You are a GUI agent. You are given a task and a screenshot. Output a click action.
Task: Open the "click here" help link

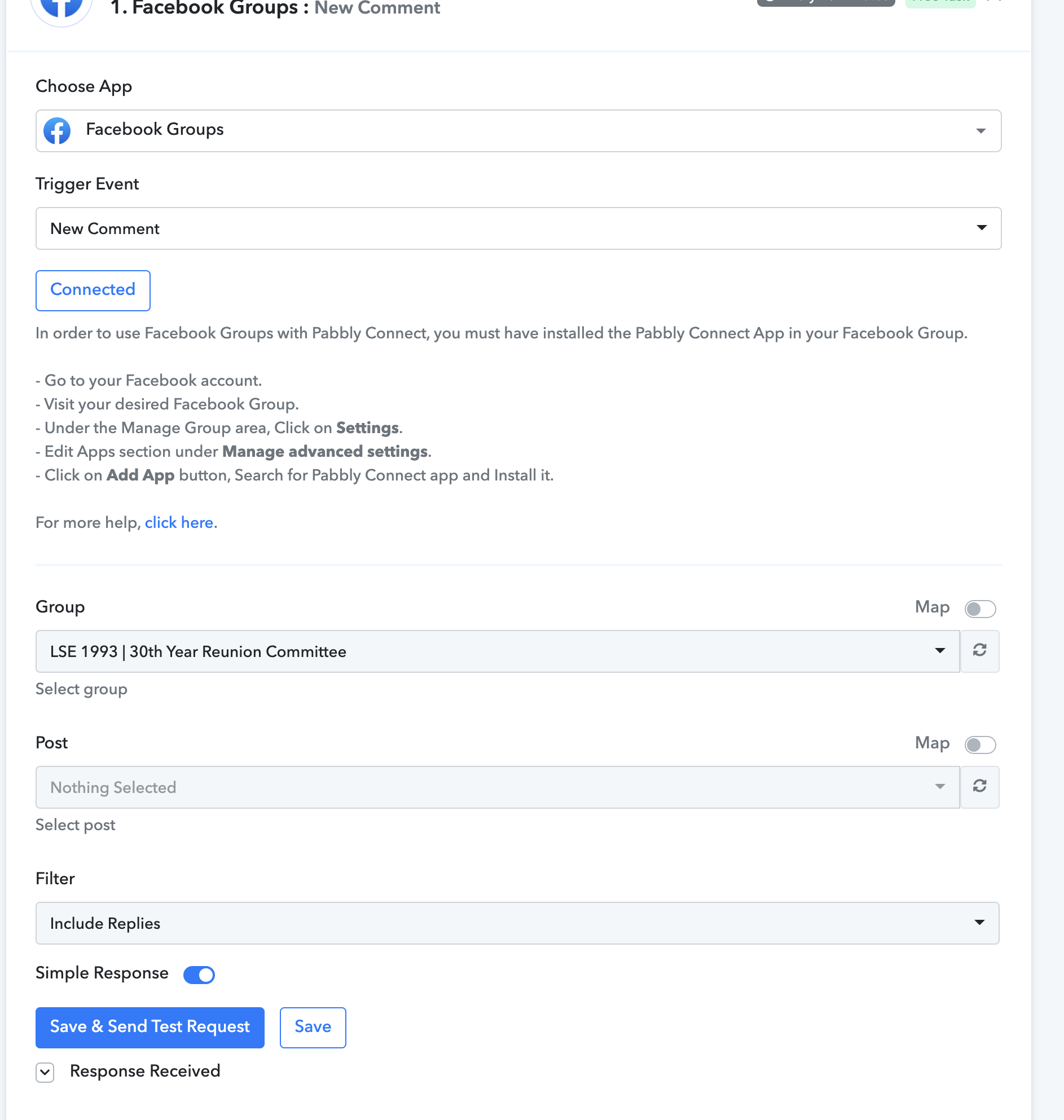point(179,522)
